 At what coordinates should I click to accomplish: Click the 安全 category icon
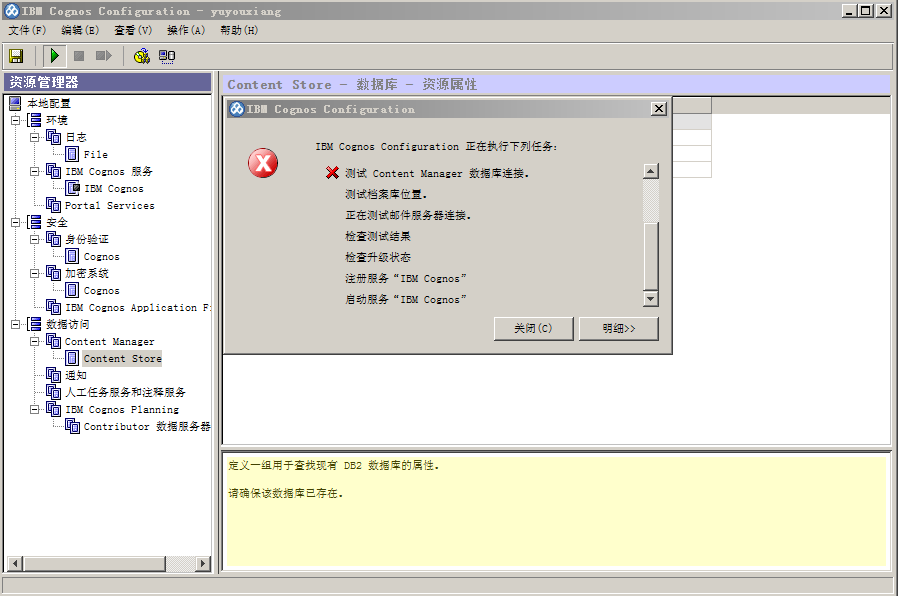(x=34, y=222)
